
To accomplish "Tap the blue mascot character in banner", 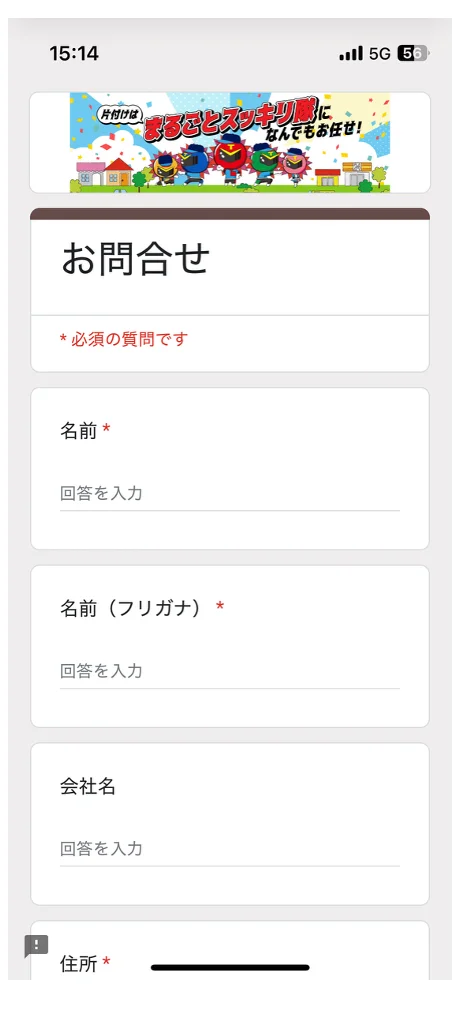I will (194, 162).
